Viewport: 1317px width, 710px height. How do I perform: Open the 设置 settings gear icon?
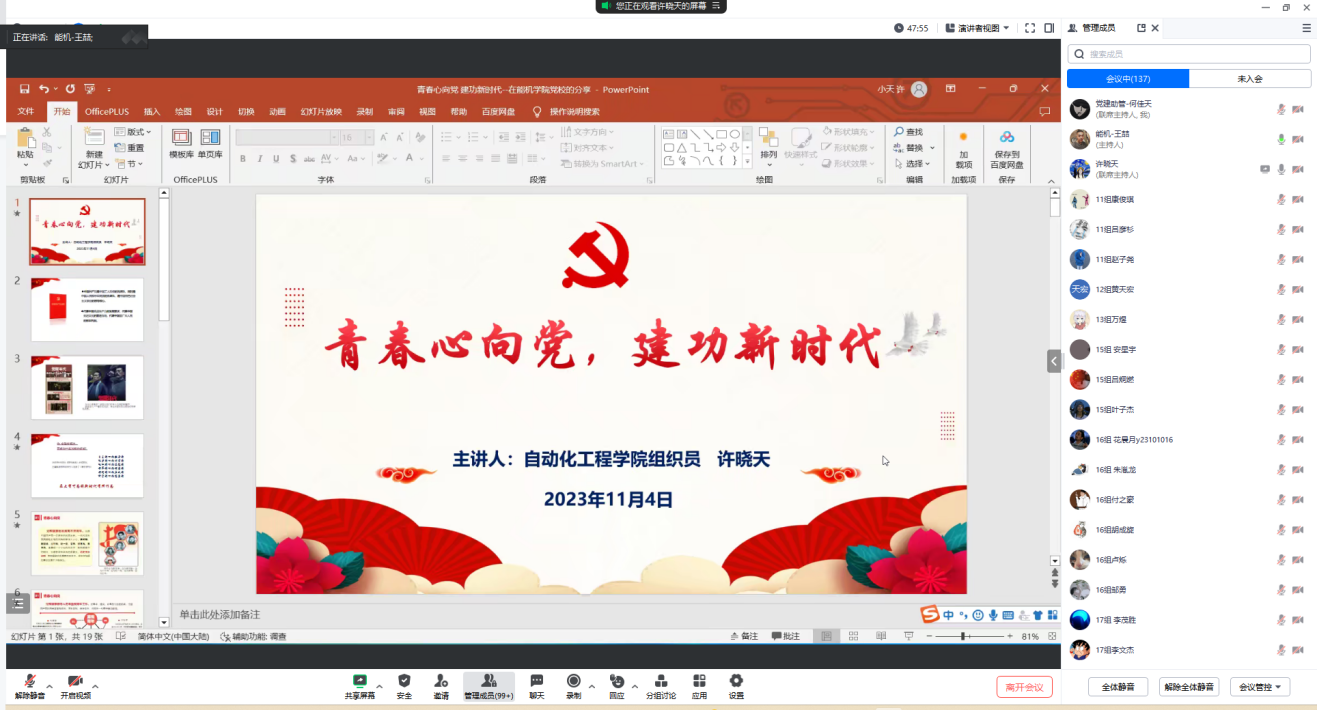(x=736, y=682)
